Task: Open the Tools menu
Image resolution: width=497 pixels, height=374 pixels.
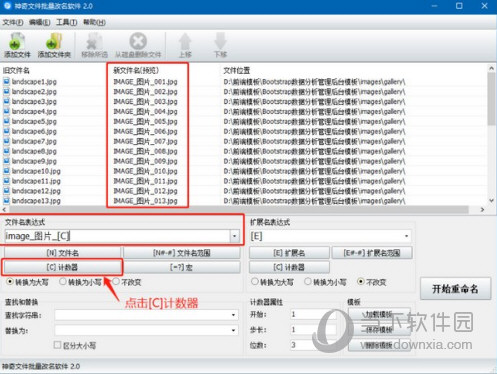Action: click(x=66, y=22)
